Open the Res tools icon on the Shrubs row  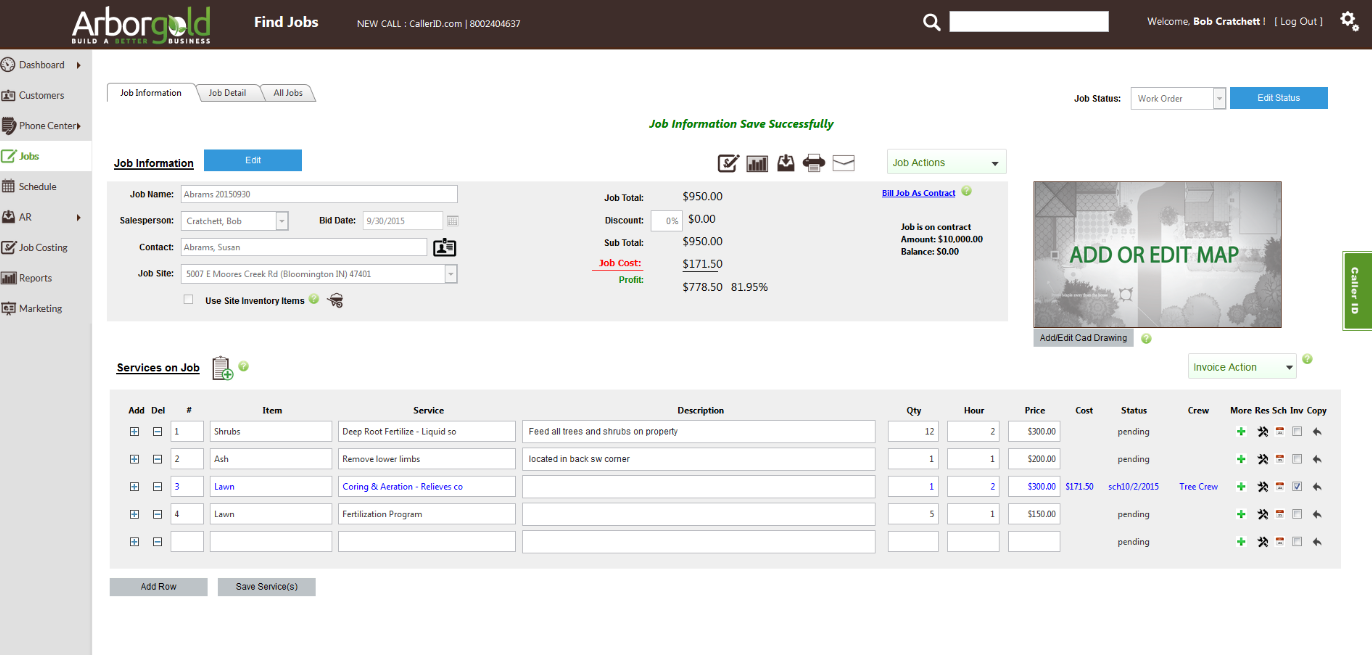pyautogui.click(x=1262, y=431)
